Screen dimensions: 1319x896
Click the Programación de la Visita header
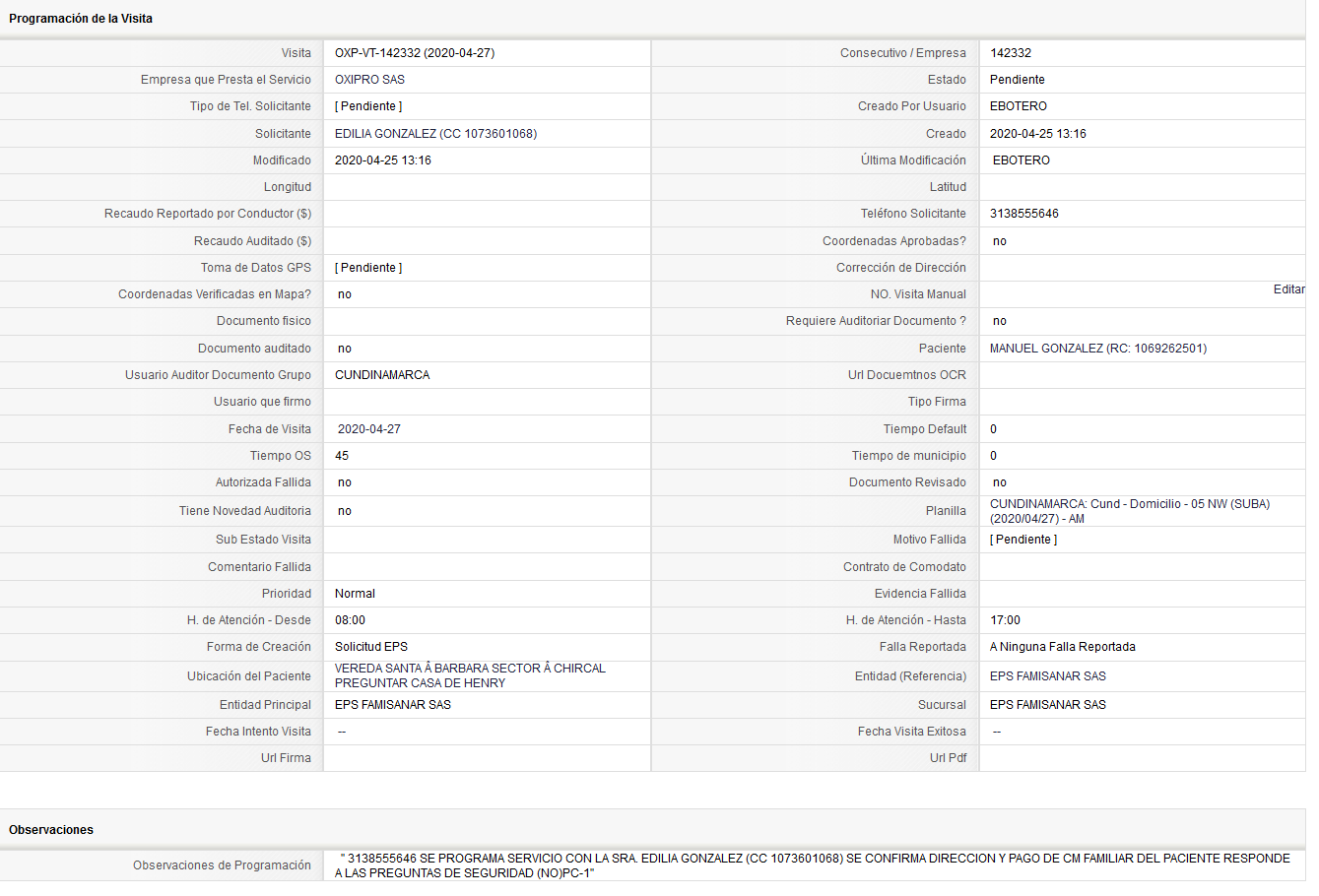click(81, 19)
